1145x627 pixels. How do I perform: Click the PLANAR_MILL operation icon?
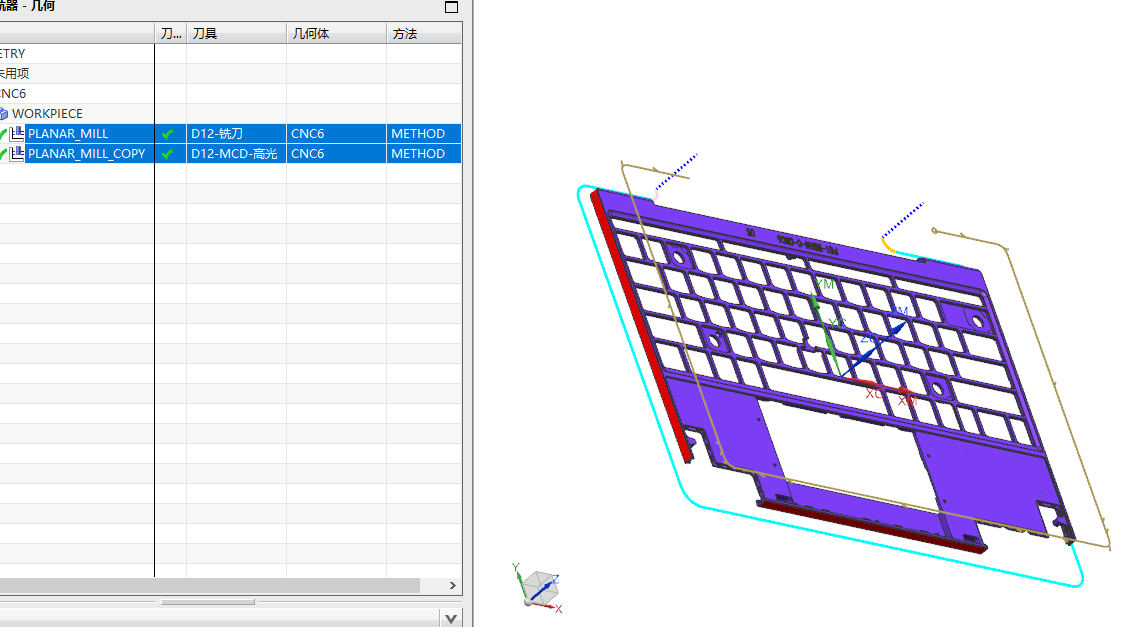[x=18, y=134]
